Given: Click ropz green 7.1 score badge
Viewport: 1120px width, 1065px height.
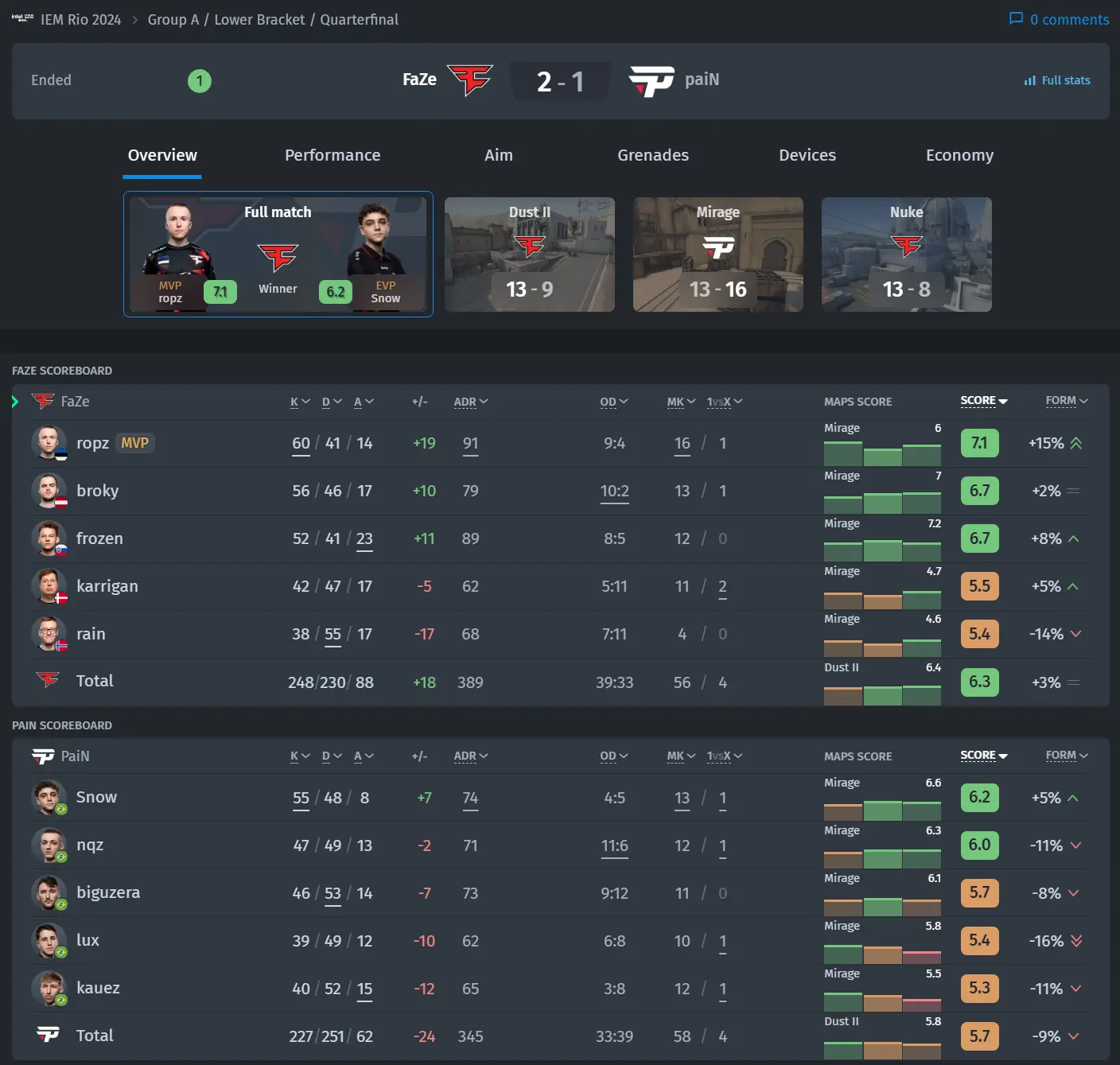Looking at the screenshot, I should coord(979,443).
